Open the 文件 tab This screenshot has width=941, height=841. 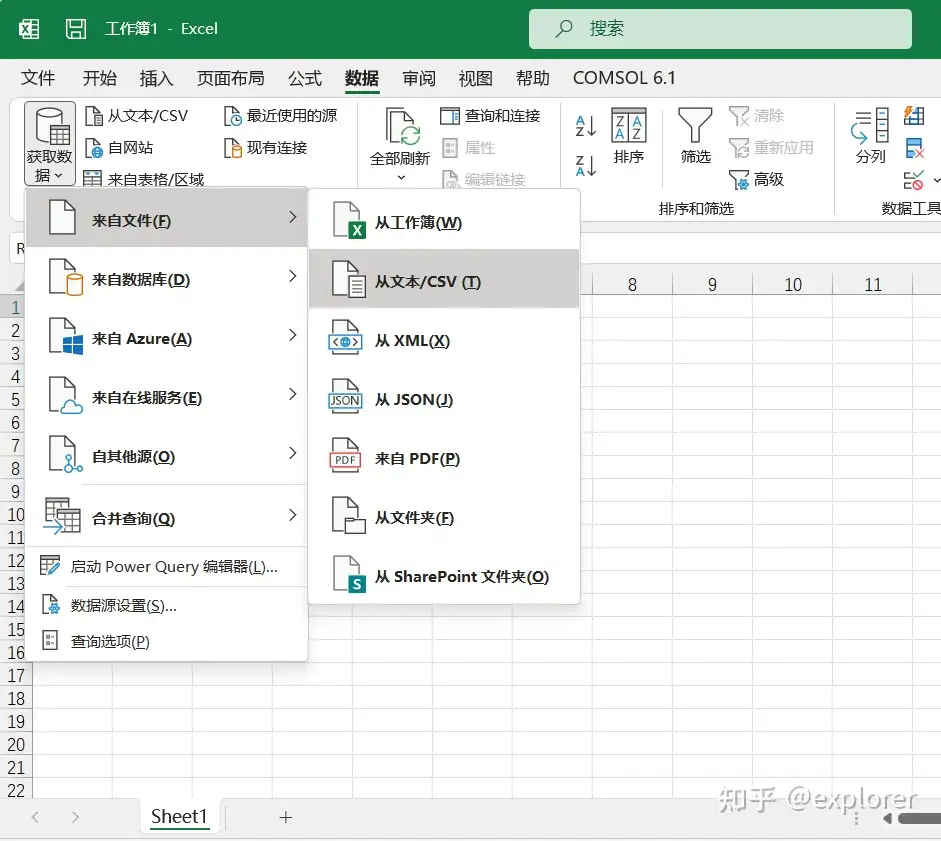(x=38, y=78)
